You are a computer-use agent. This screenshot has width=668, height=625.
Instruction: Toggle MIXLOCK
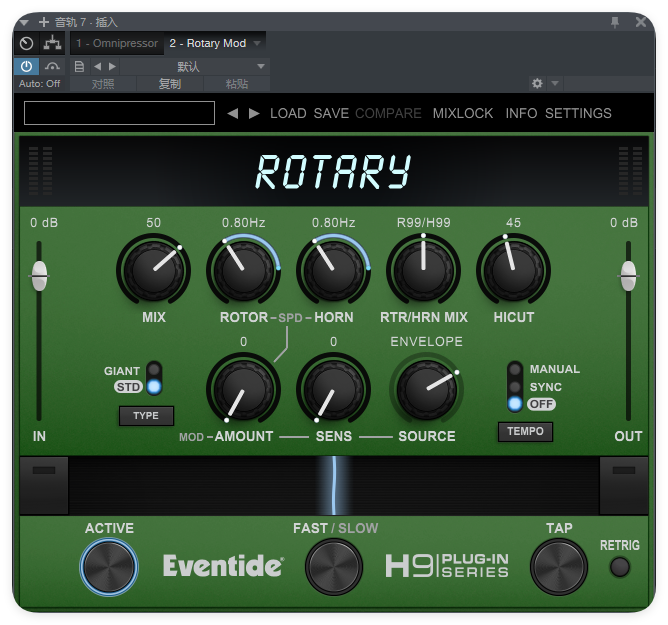click(x=463, y=113)
